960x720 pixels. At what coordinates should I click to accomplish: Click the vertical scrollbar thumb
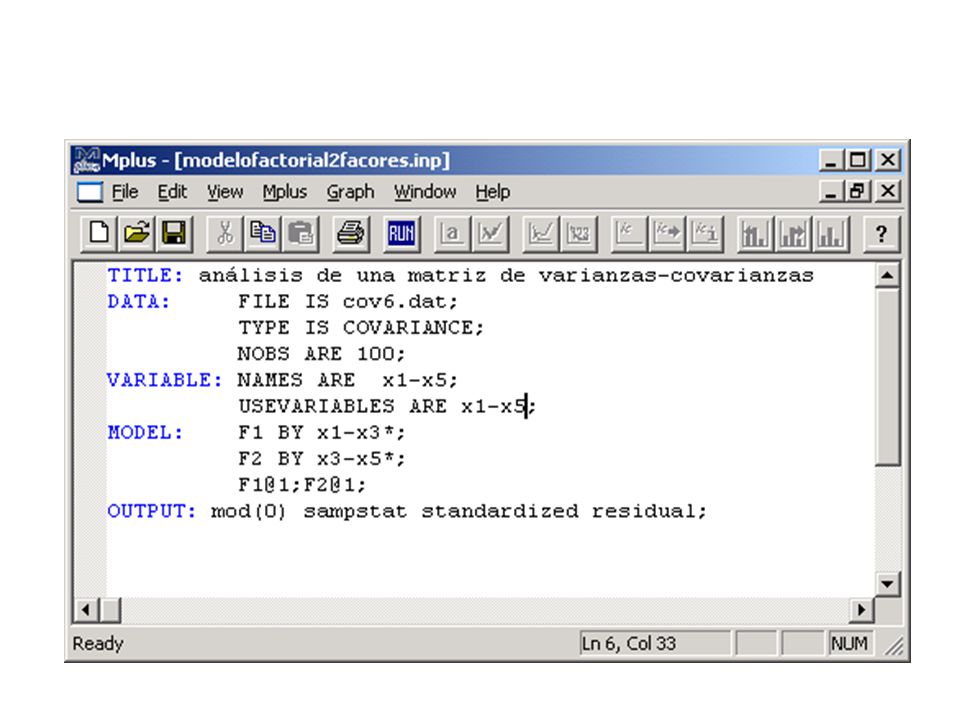click(887, 377)
